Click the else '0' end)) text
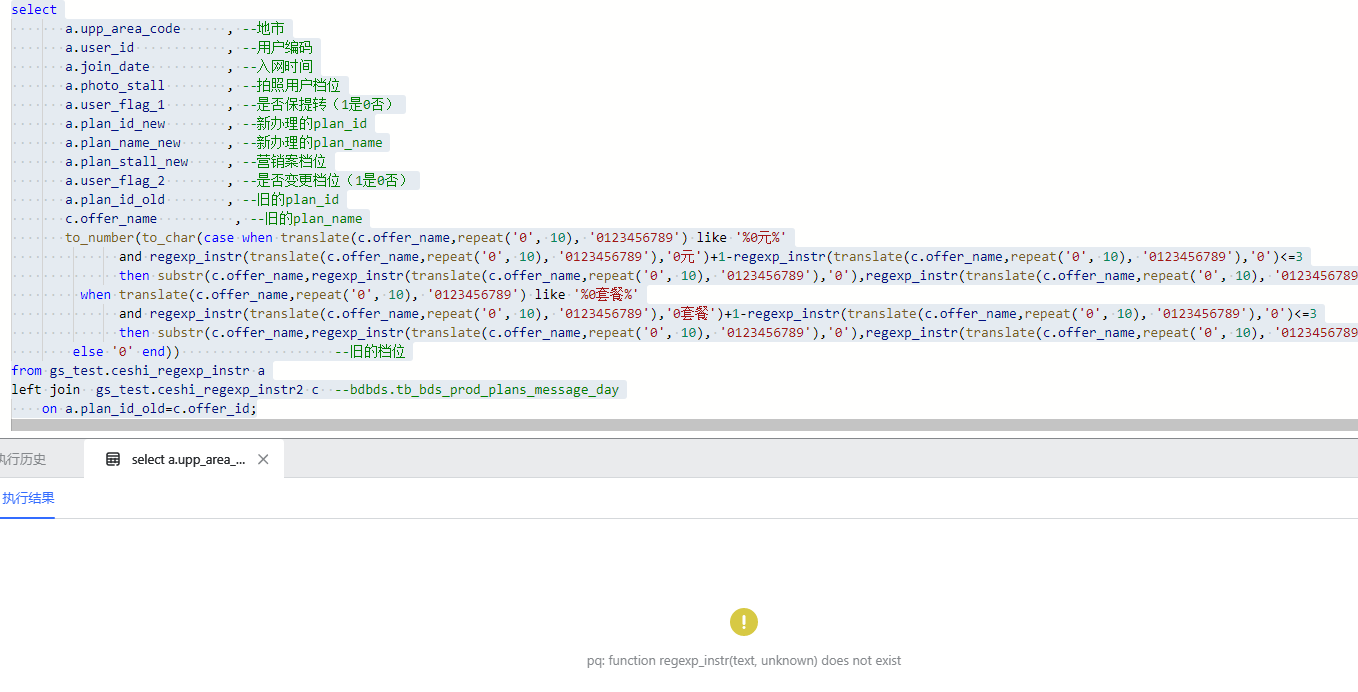 click(126, 352)
